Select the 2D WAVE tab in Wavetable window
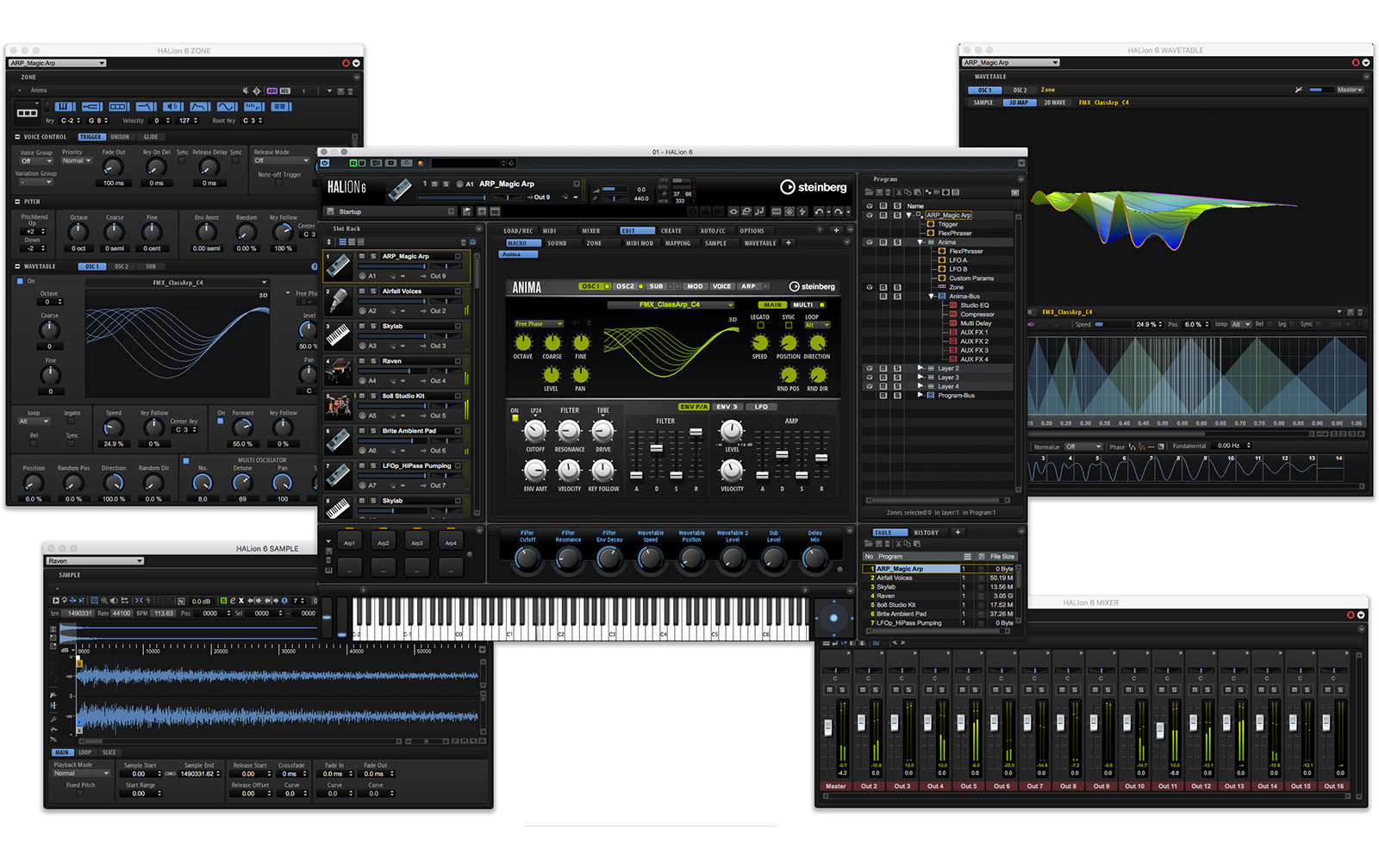This screenshot has height=868, width=1379. click(x=1055, y=103)
